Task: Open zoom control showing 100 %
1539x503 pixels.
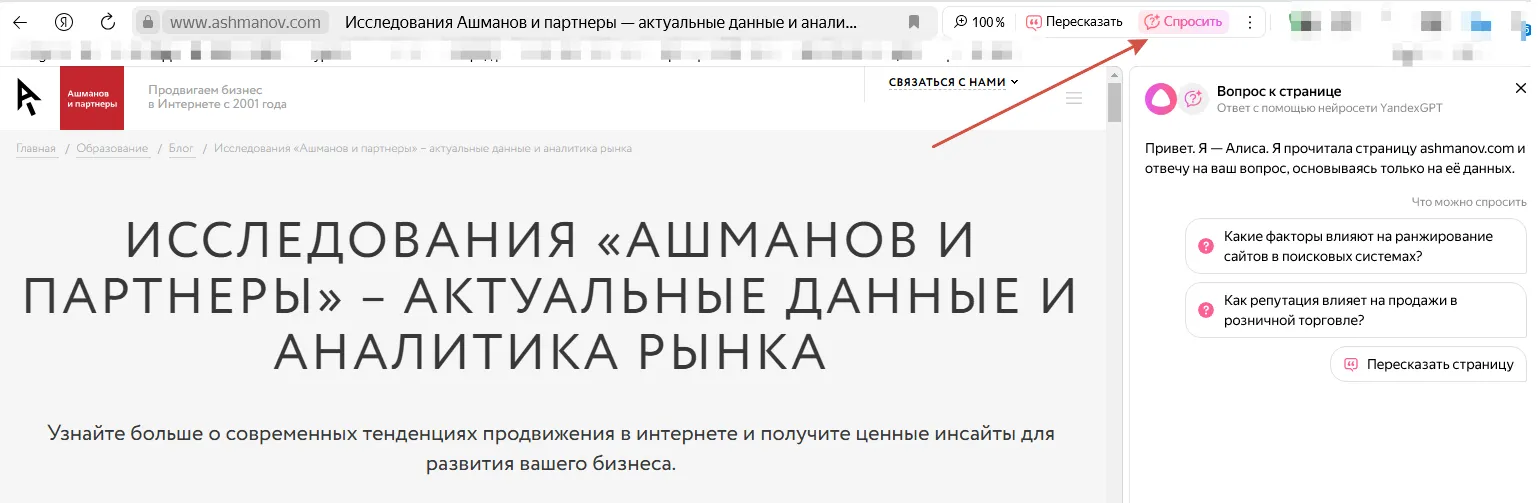Action: (979, 22)
